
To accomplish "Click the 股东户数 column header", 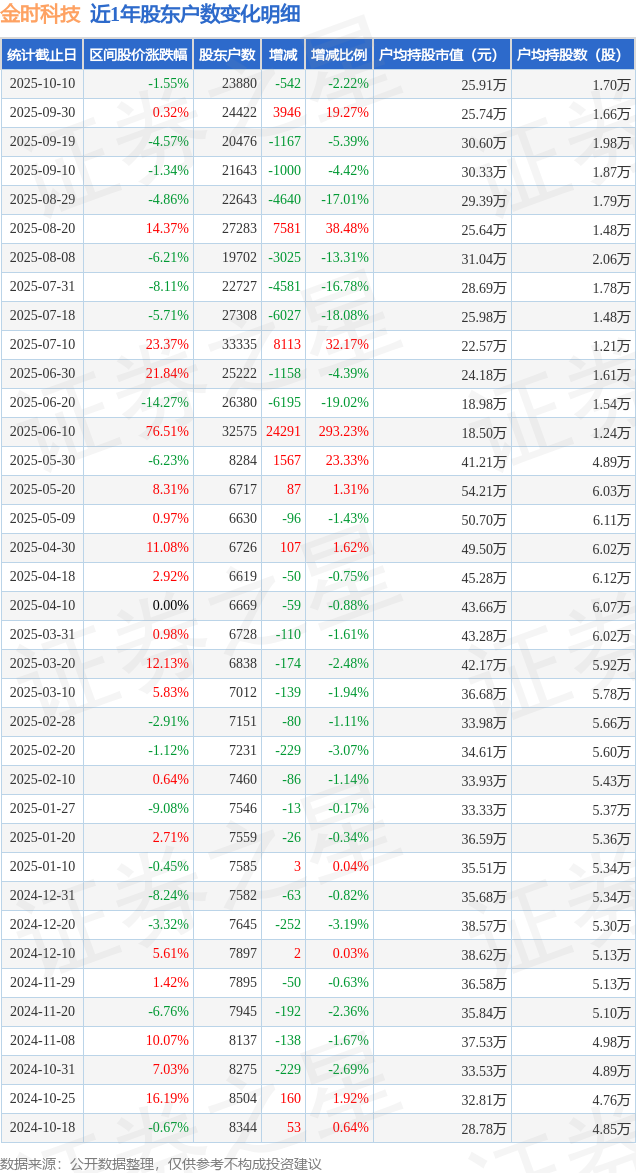I will (x=227, y=55).
